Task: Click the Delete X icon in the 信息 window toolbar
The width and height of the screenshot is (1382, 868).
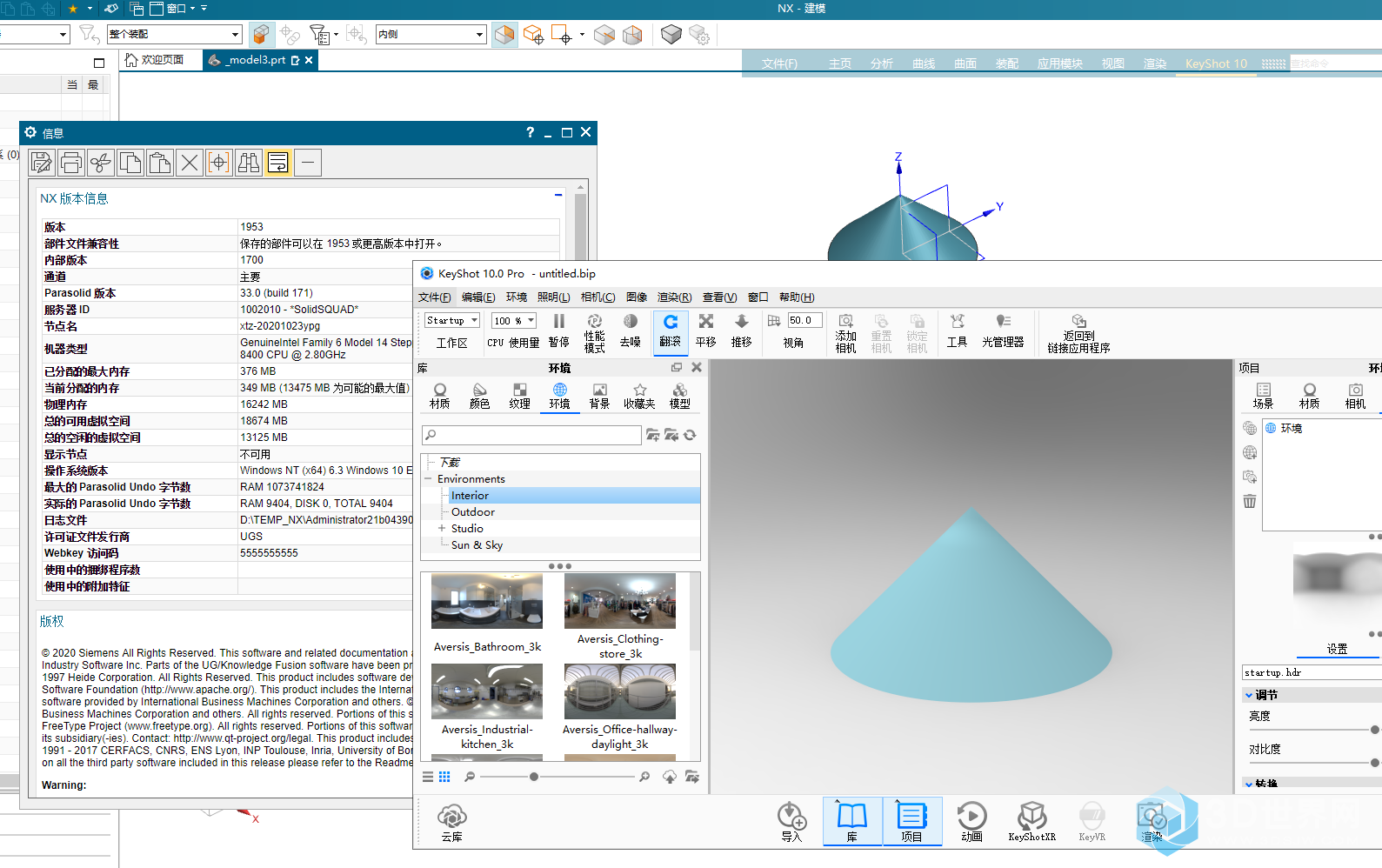Action: coord(190,163)
